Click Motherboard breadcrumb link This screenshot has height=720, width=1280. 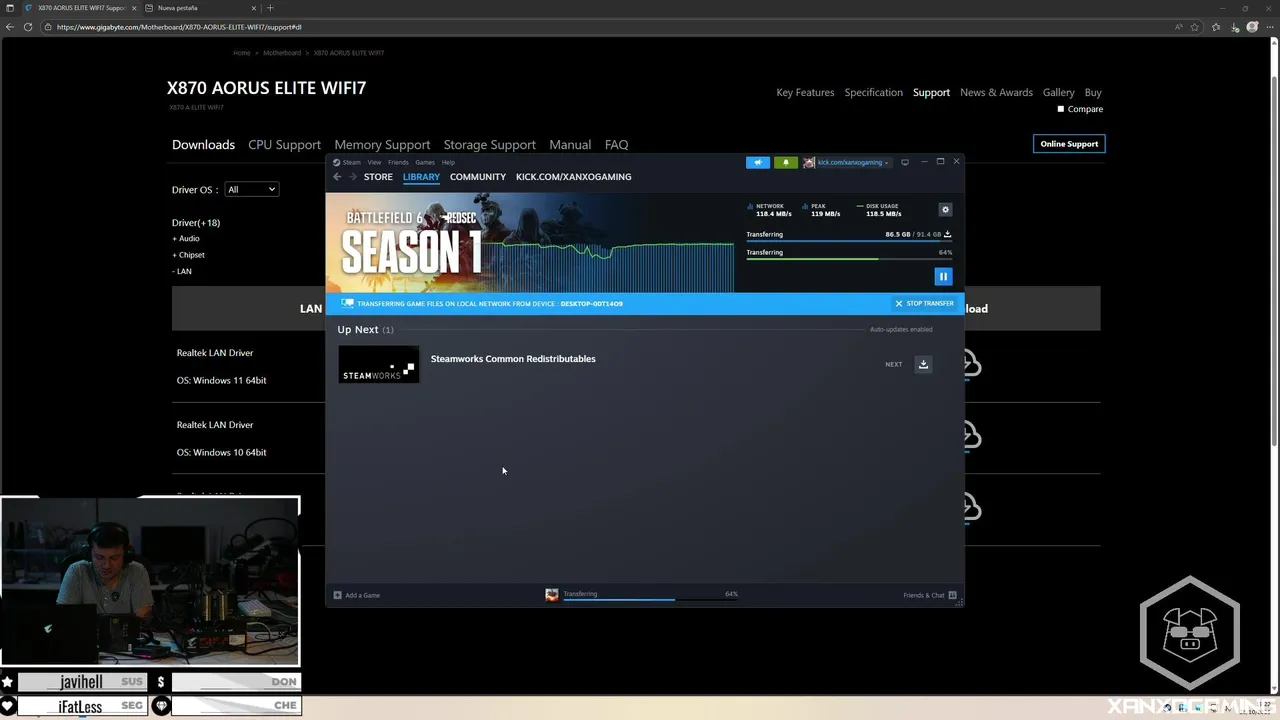282,53
